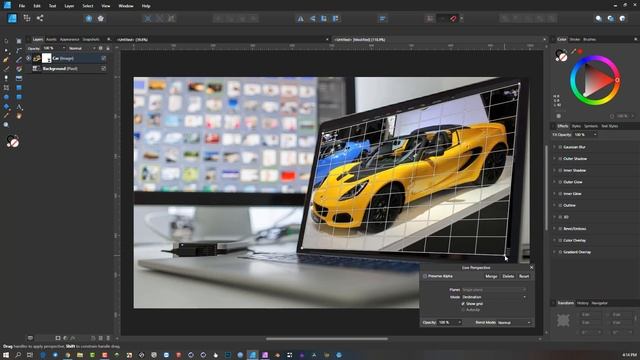Click the red recent color swatch
640x360 pixels.
[x=580, y=51]
